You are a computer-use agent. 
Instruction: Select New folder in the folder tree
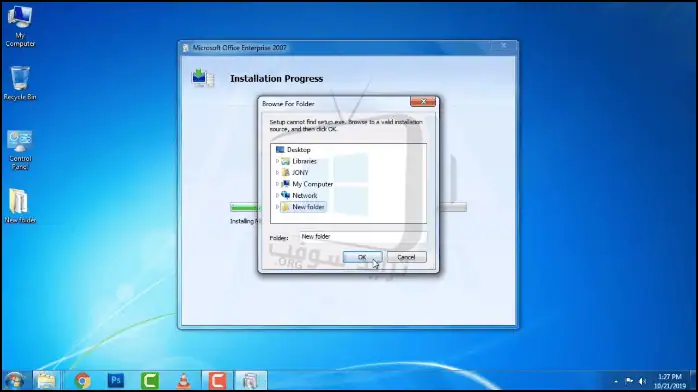[x=308, y=207]
